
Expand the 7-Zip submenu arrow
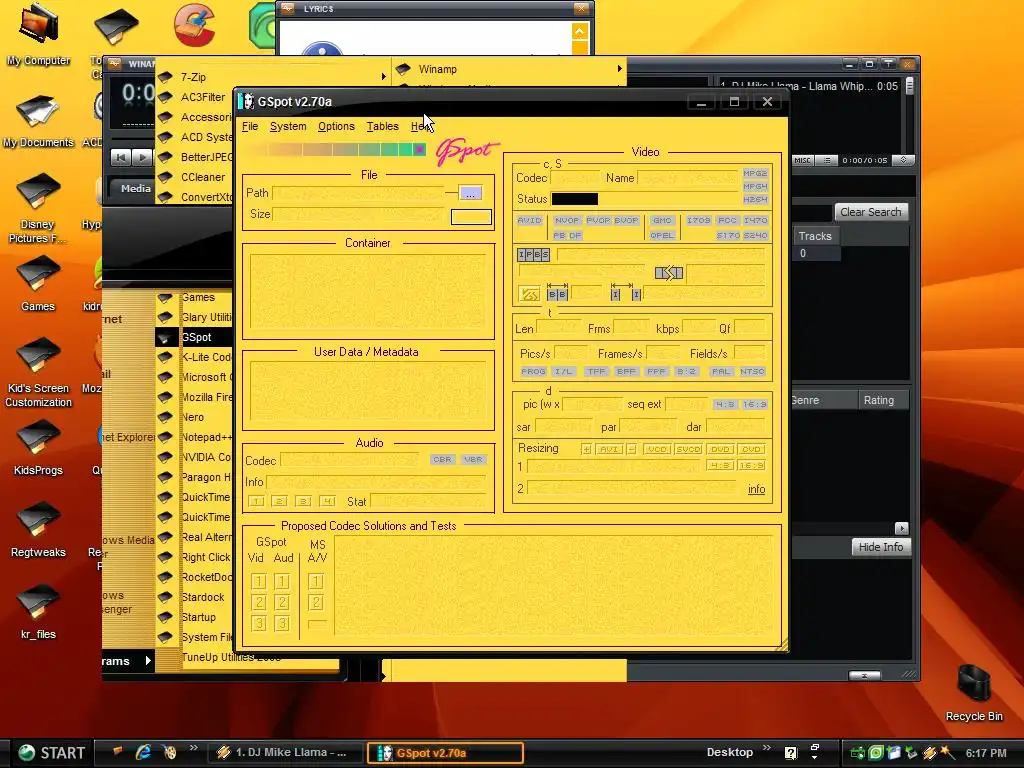pos(383,77)
